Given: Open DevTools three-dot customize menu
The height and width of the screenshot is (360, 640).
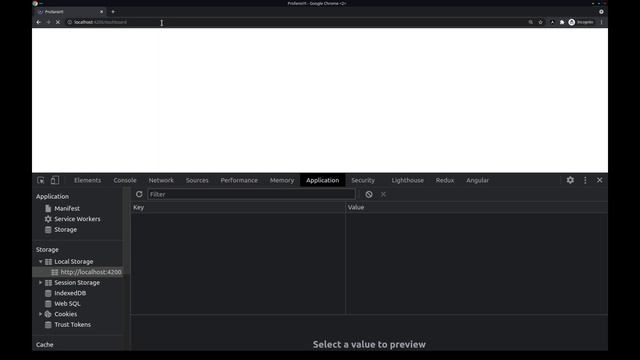Looking at the screenshot, I should coord(585,180).
